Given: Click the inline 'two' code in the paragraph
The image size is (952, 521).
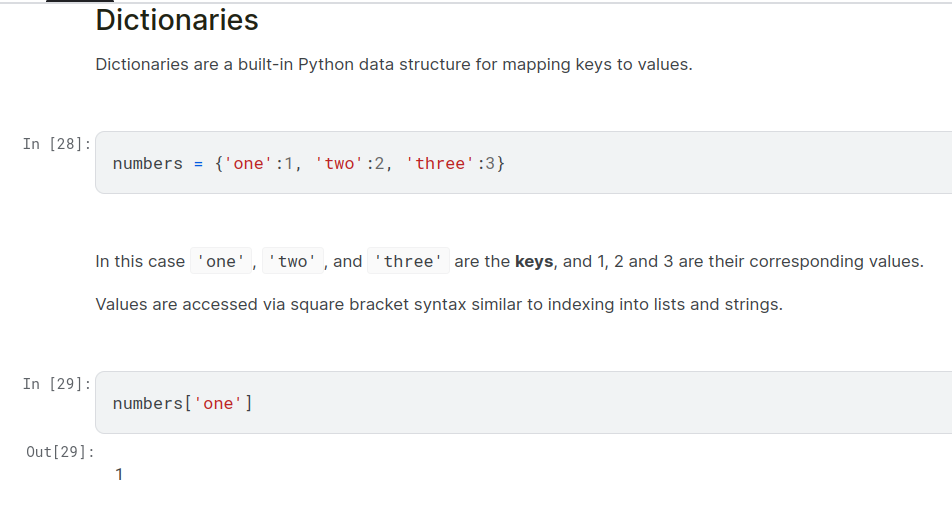Looking at the screenshot, I should click(x=293, y=262).
